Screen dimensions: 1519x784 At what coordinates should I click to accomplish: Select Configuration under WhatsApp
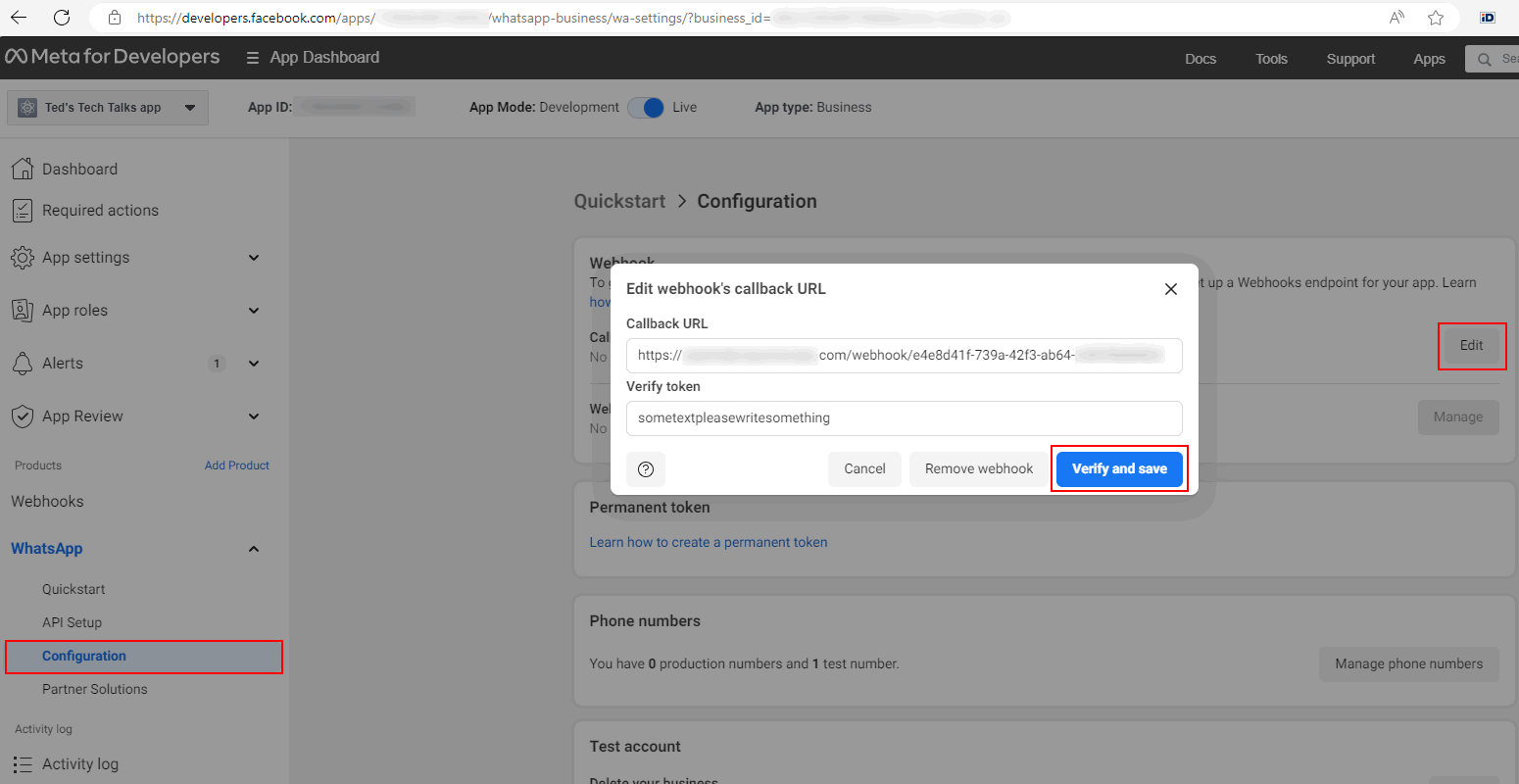tap(144, 657)
